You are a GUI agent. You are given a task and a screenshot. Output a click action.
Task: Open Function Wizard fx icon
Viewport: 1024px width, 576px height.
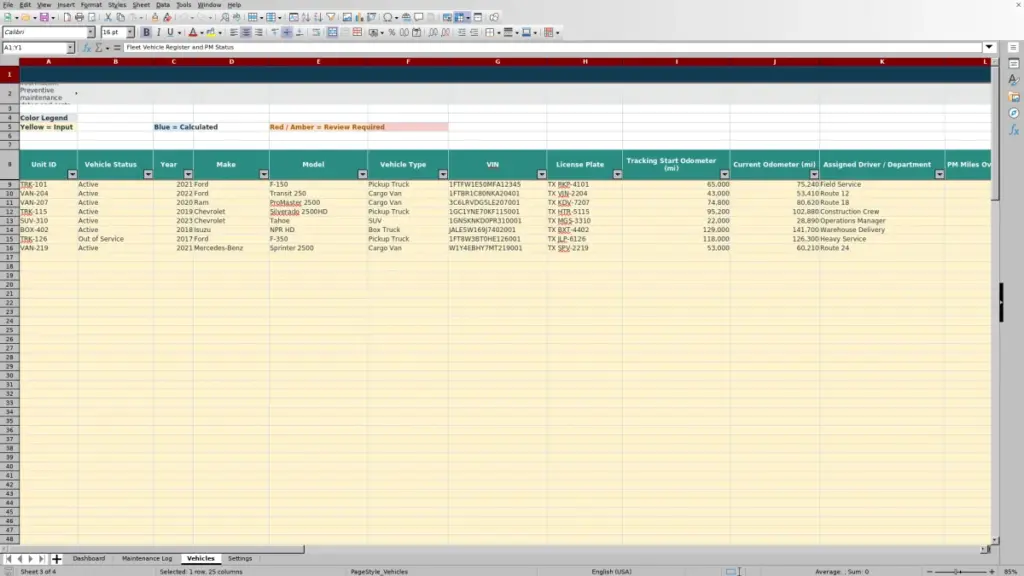pos(86,47)
